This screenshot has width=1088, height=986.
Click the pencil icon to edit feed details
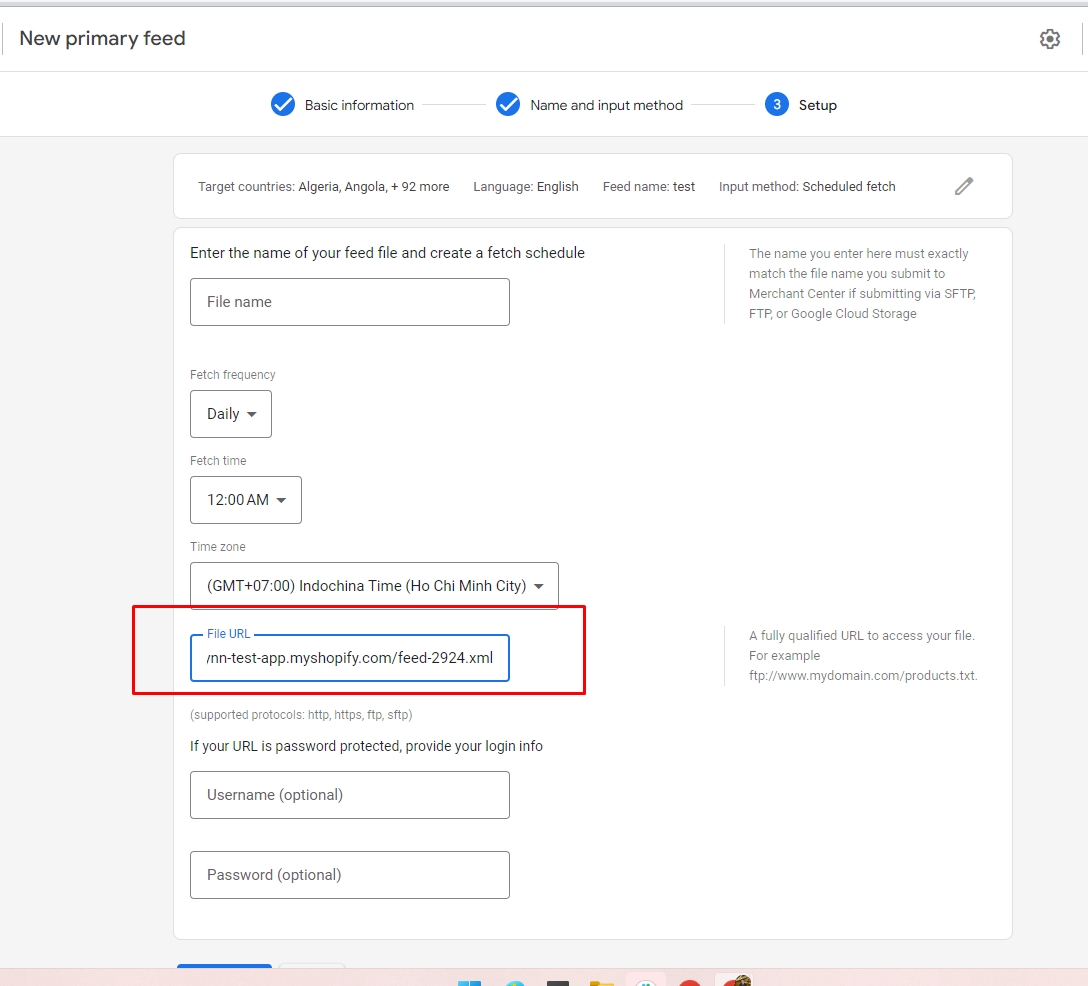tap(964, 186)
